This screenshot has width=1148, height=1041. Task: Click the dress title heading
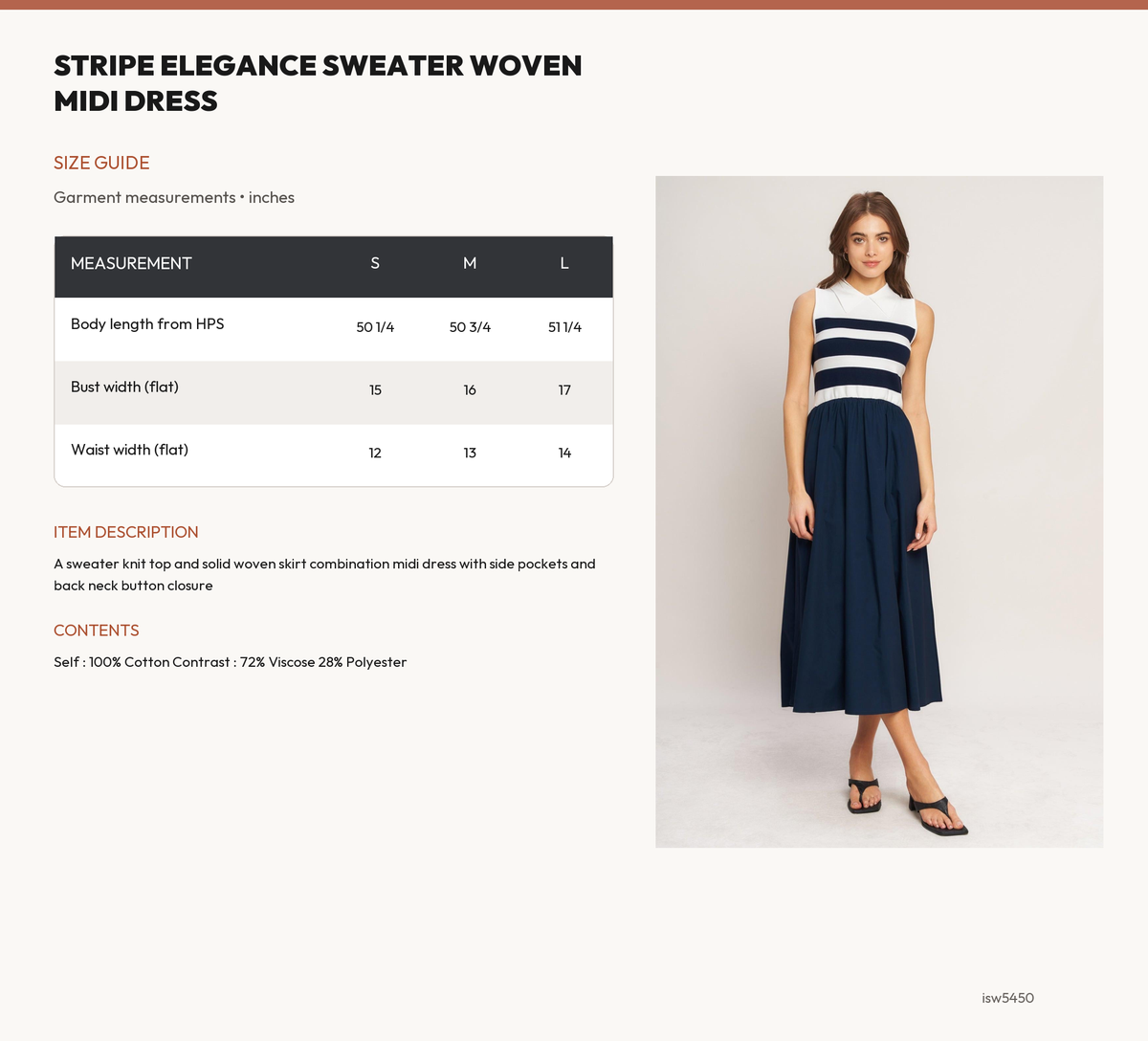click(x=318, y=83)
